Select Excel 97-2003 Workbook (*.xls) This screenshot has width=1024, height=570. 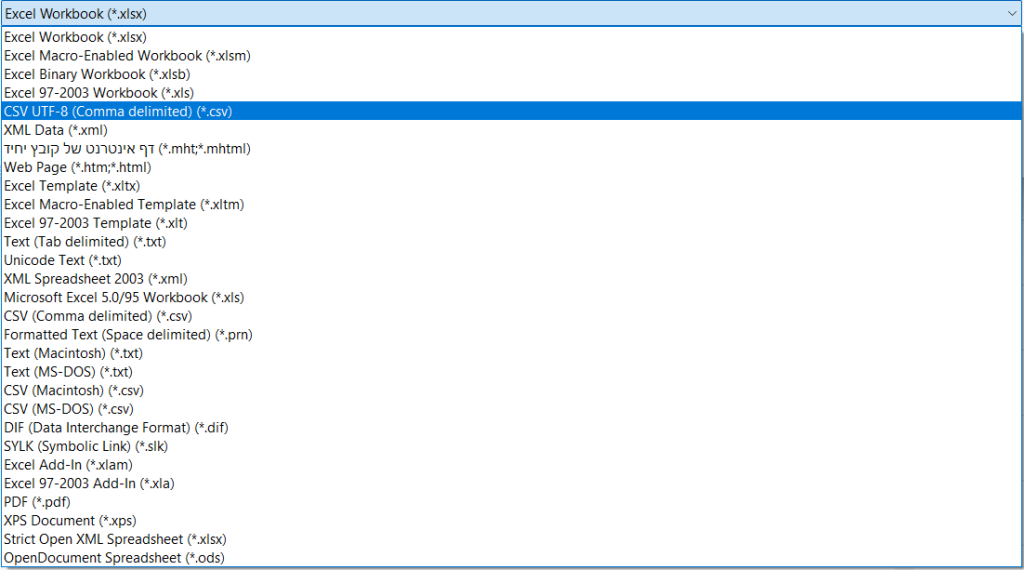99,93
